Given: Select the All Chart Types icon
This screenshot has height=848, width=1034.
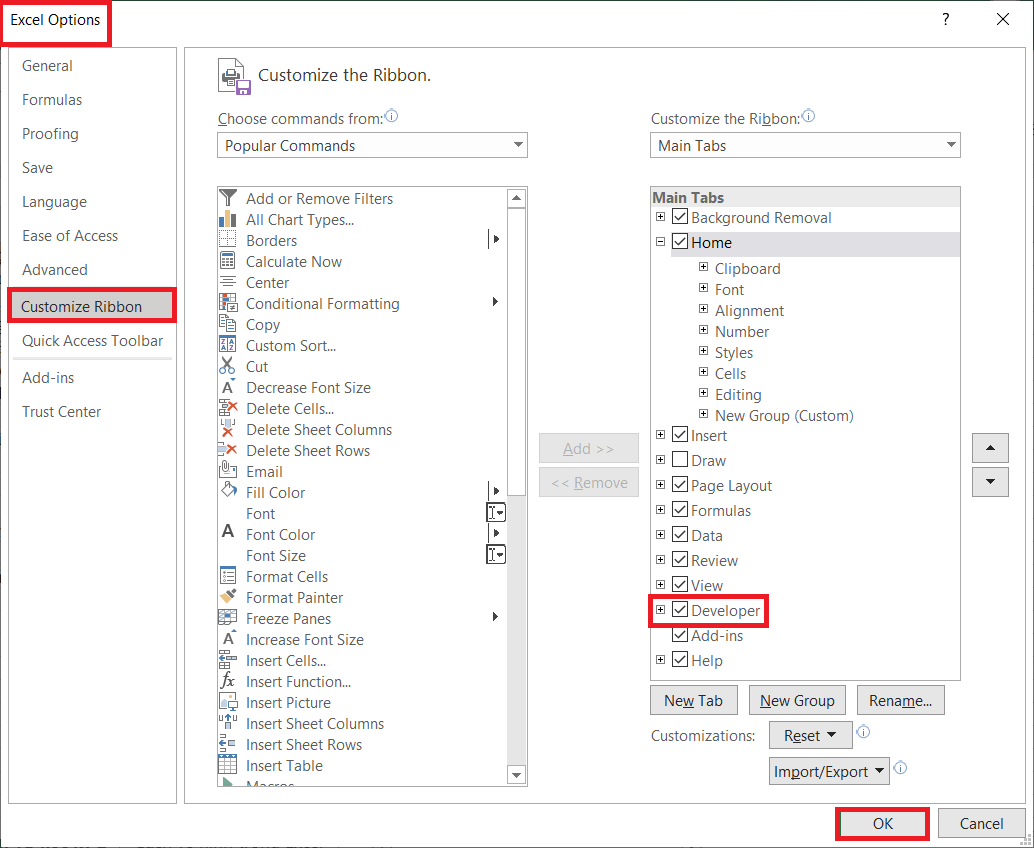Looking at the screenshot, I should click(x=228, y=219).
